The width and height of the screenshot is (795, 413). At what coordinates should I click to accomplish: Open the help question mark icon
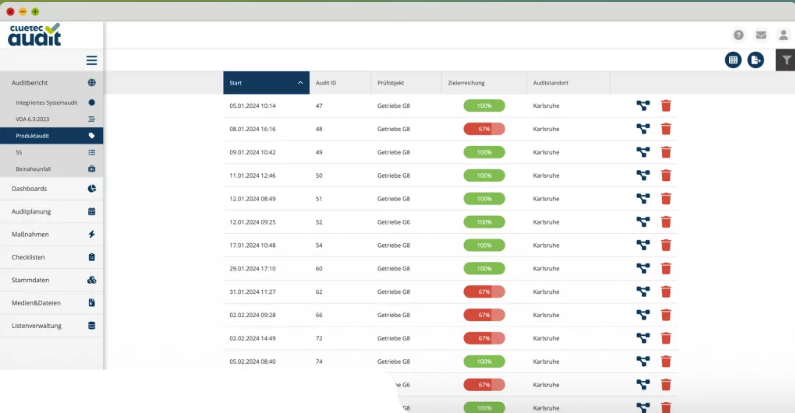tap(738, 35)
